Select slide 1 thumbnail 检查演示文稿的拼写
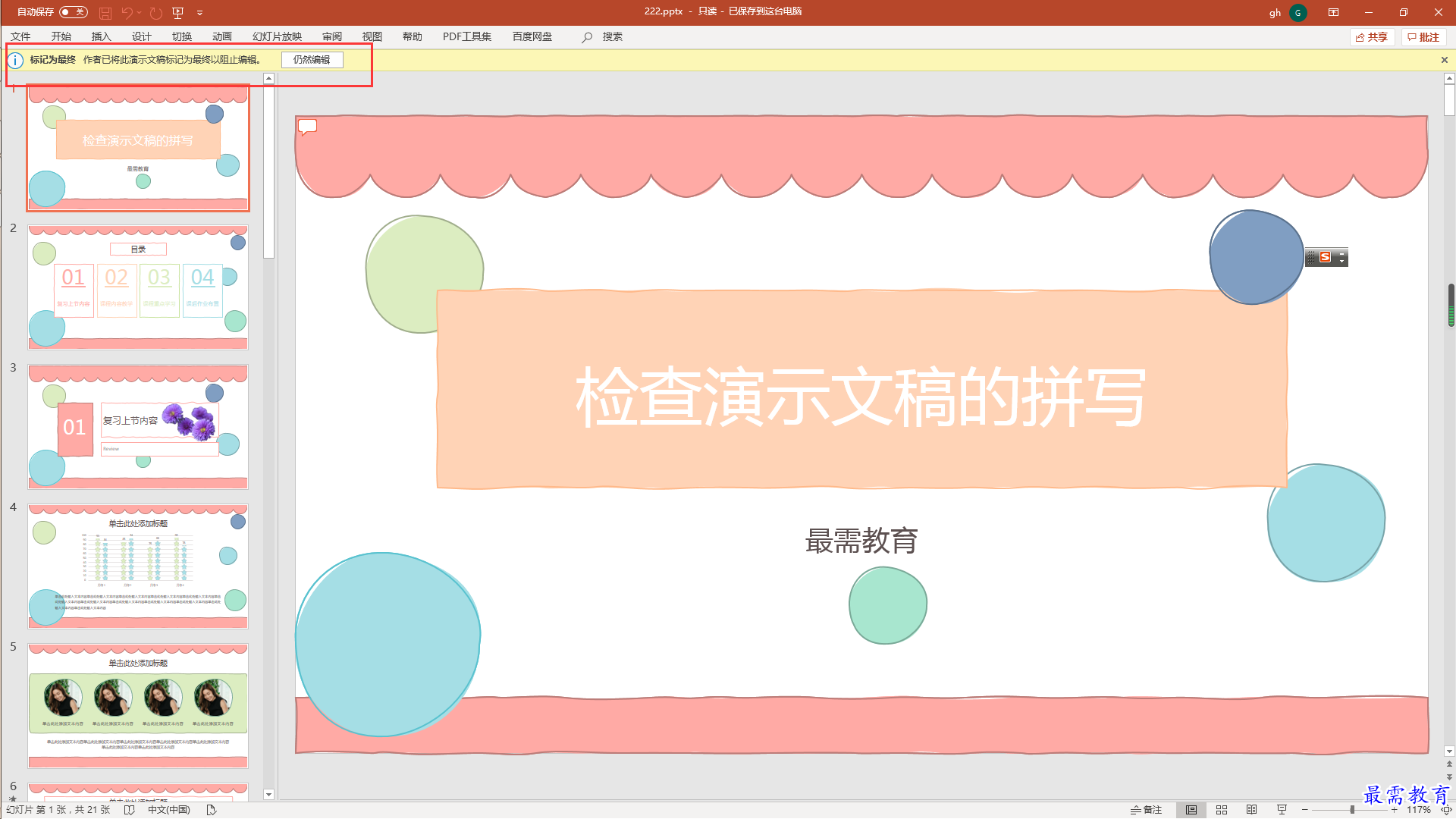 [x=138, y=148]
